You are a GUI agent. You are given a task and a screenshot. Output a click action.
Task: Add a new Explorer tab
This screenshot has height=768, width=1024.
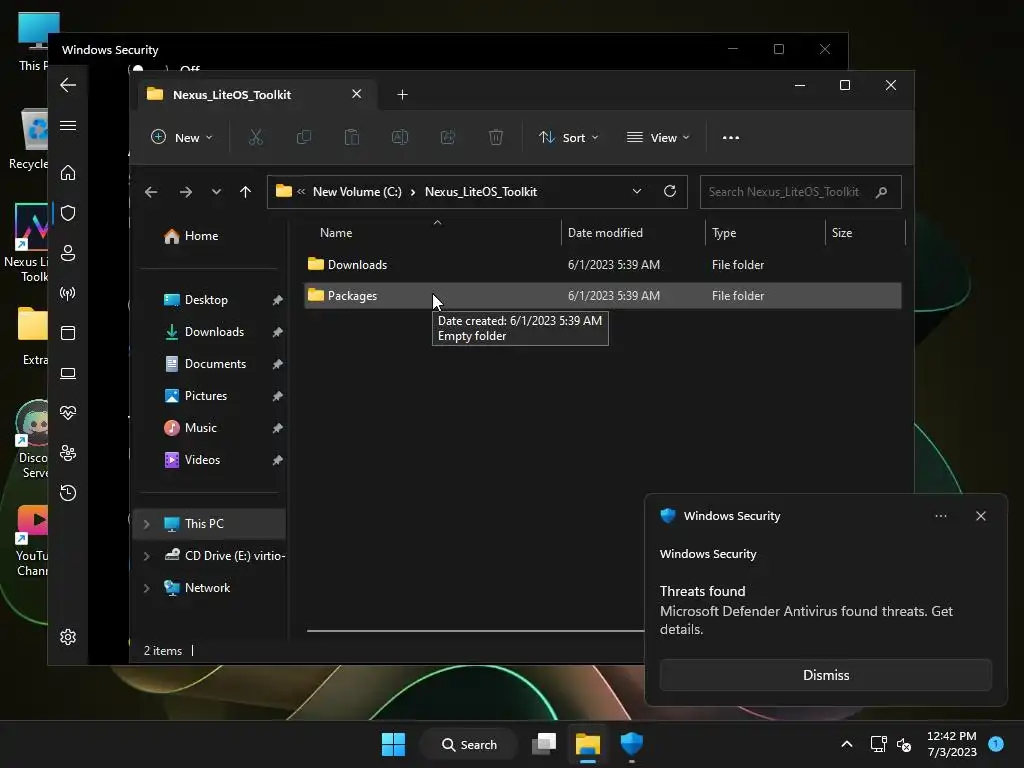[x=402, y=95]
